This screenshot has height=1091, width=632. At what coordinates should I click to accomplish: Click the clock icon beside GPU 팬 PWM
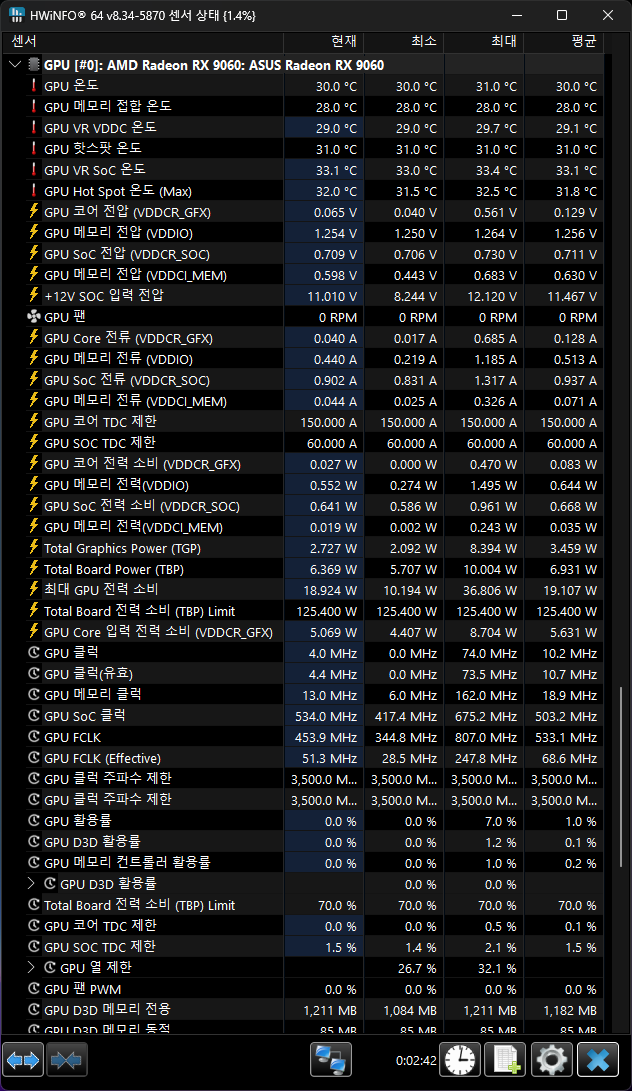33,989
